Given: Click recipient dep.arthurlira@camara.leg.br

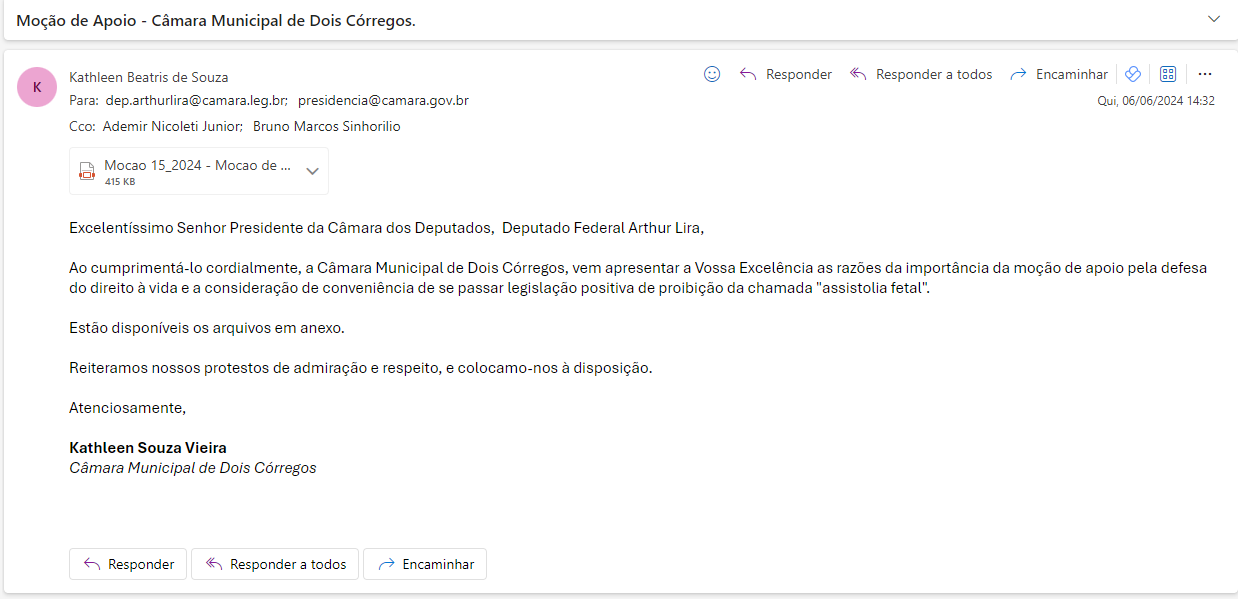Looking at the screenshot, I should [x=196, y=101].
